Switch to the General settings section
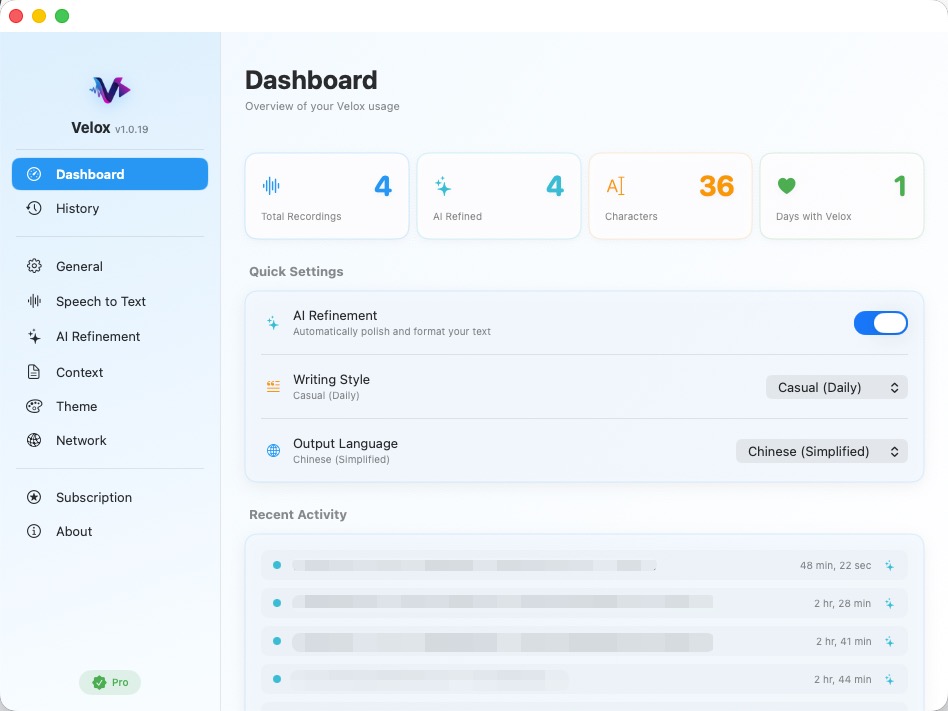This screenshot has width=948, height=711. 79,266
